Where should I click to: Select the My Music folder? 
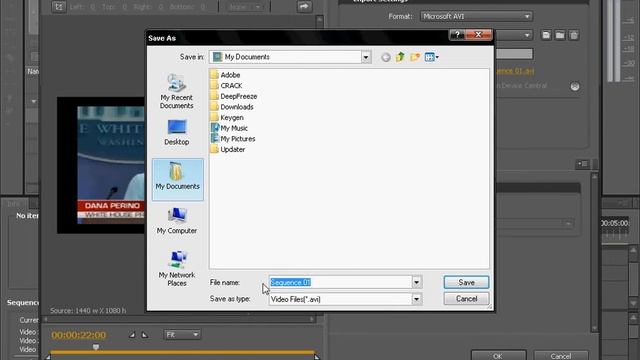pyautogui.click(x=229, y=128)
